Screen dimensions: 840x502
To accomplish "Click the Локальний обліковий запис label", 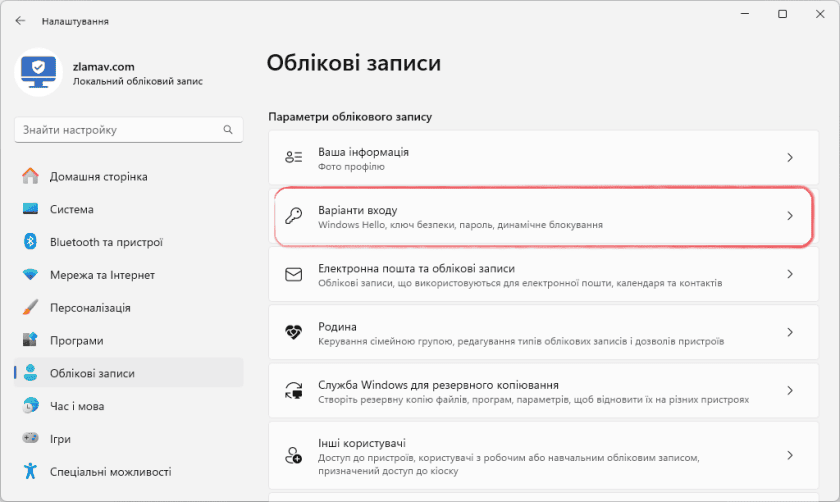I will (x=138, y=81).
